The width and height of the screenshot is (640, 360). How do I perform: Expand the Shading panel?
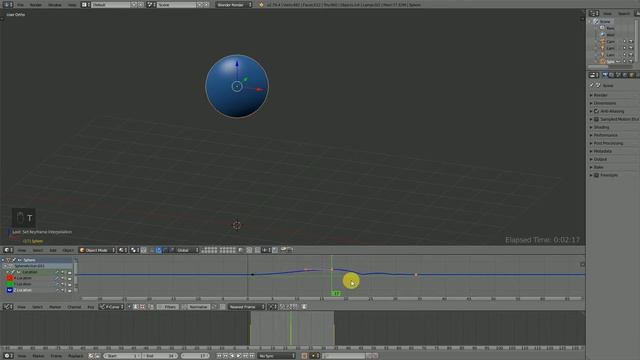(591, 127)
